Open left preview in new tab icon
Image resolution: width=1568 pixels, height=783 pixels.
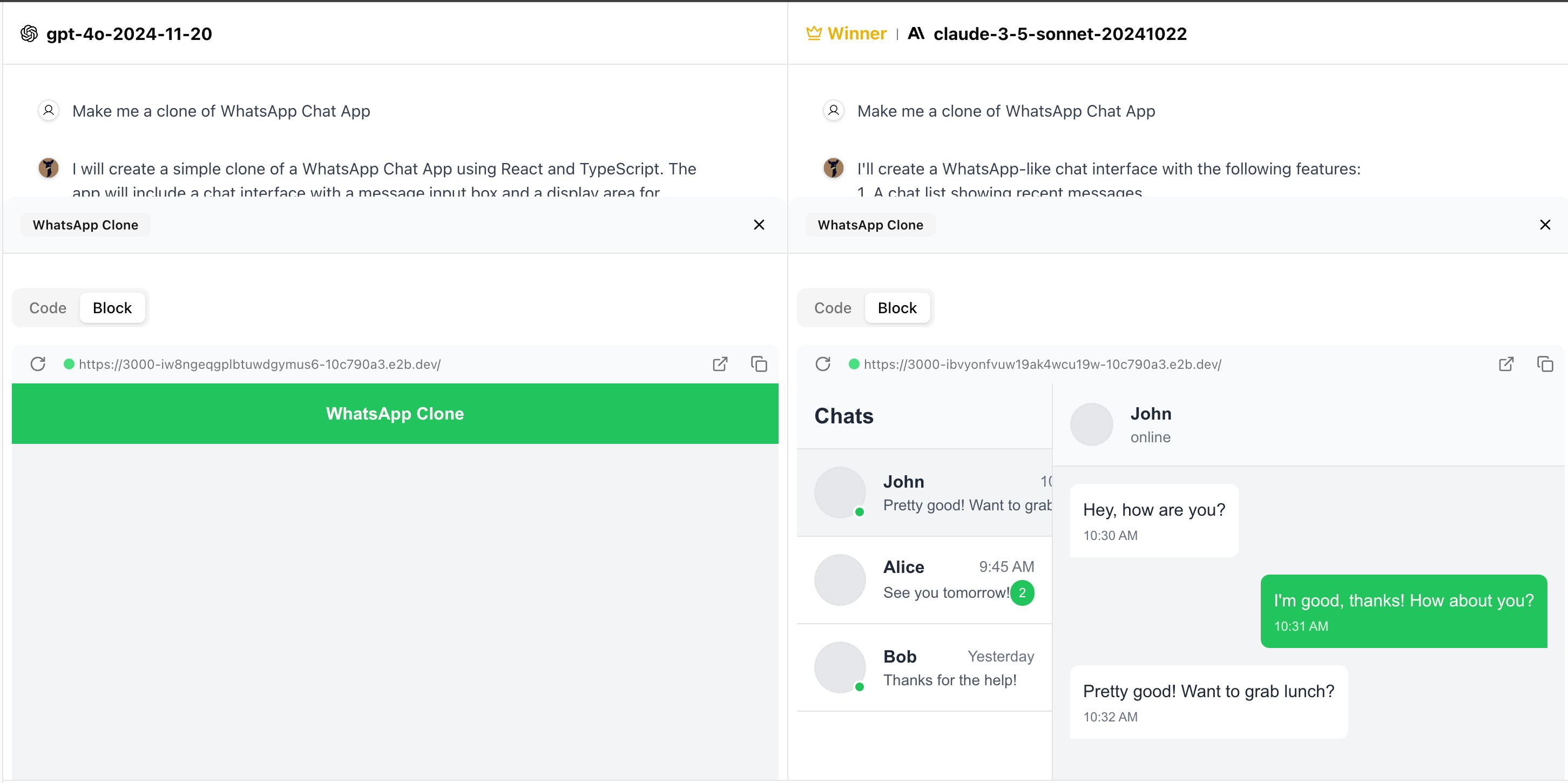coord(720,364)
